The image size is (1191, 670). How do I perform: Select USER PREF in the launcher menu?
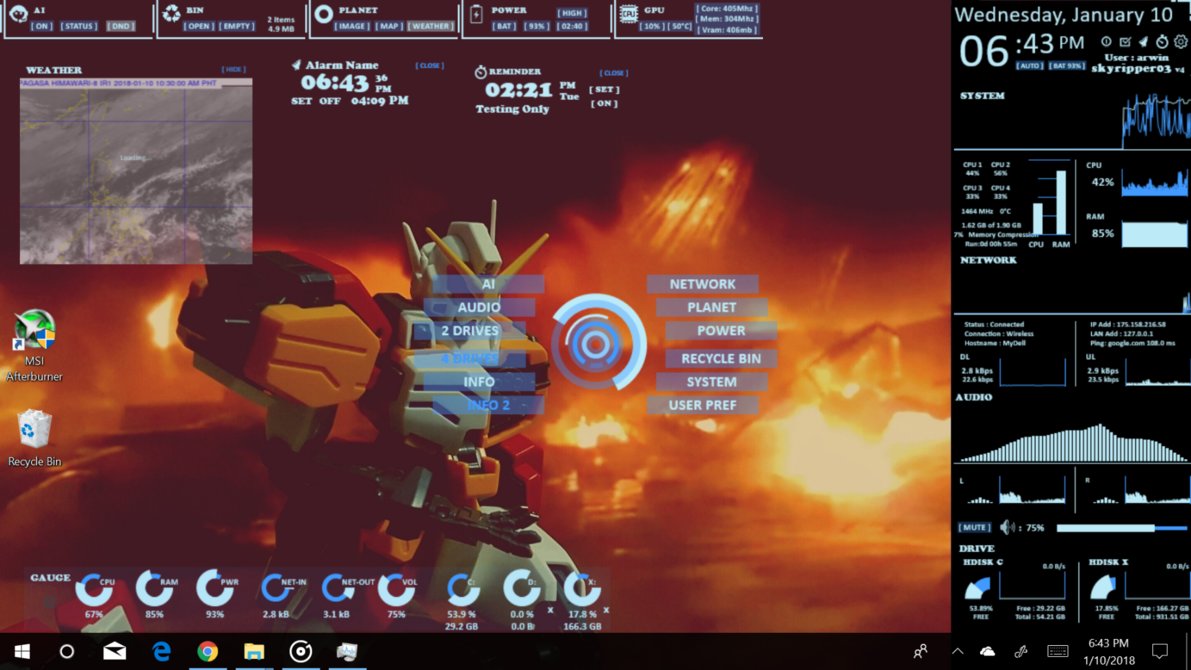703,405
